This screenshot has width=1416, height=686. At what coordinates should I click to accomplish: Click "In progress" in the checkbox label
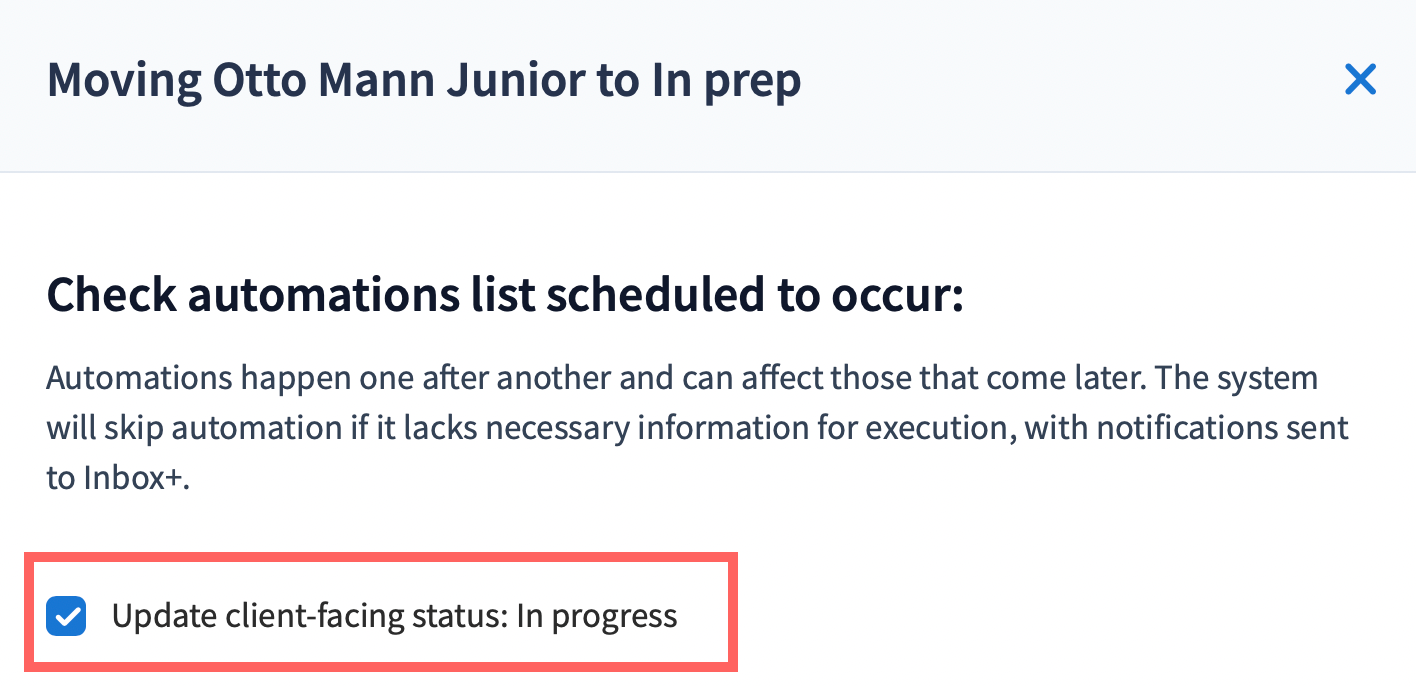click(597, 616)
